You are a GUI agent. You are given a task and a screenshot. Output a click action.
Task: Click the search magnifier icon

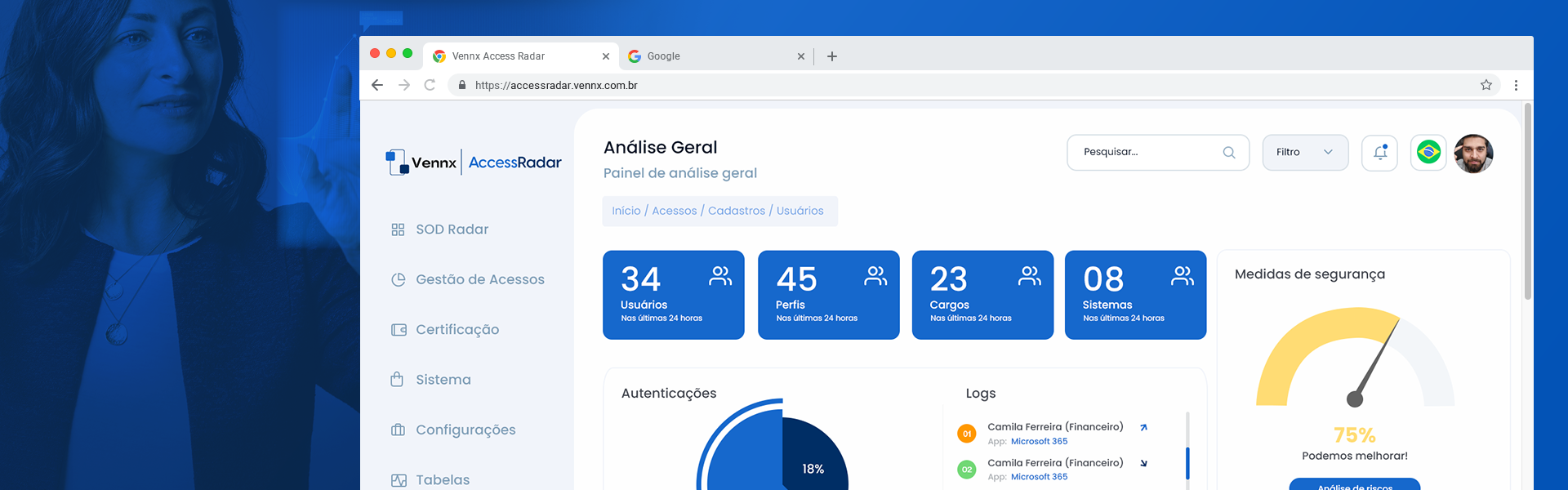click(x=1228, y=153)
